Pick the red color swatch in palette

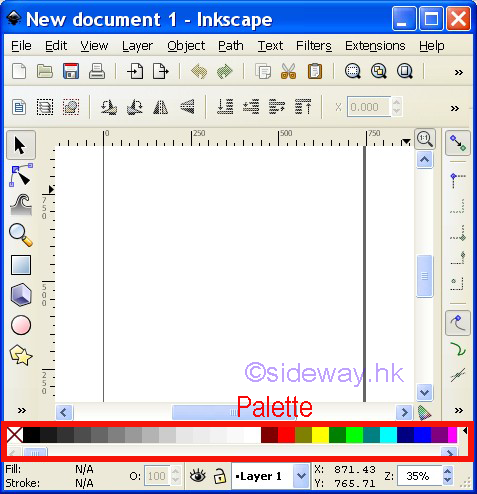click(286, 435)
